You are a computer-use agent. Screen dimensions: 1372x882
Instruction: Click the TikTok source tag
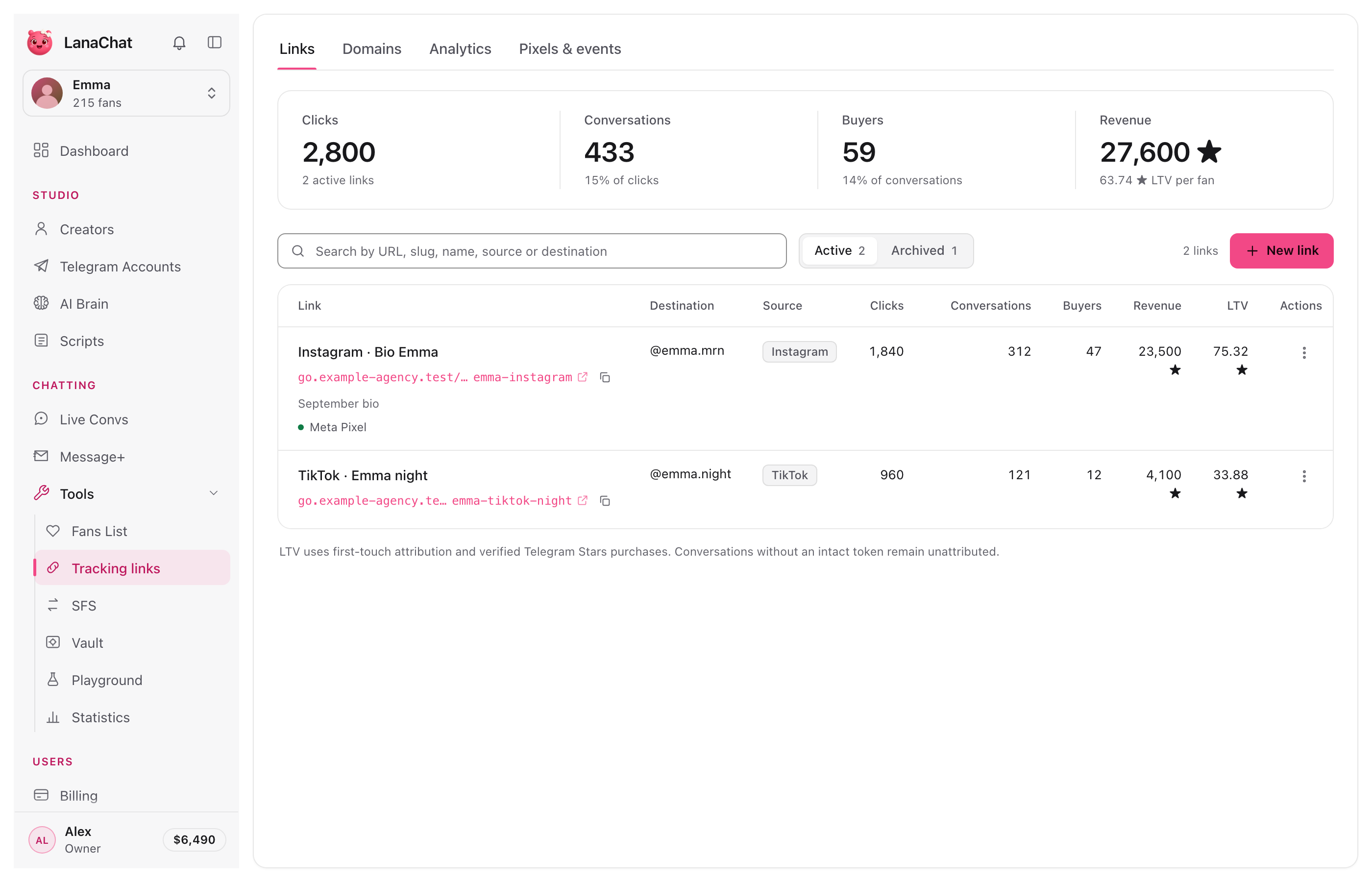(789, 475)
